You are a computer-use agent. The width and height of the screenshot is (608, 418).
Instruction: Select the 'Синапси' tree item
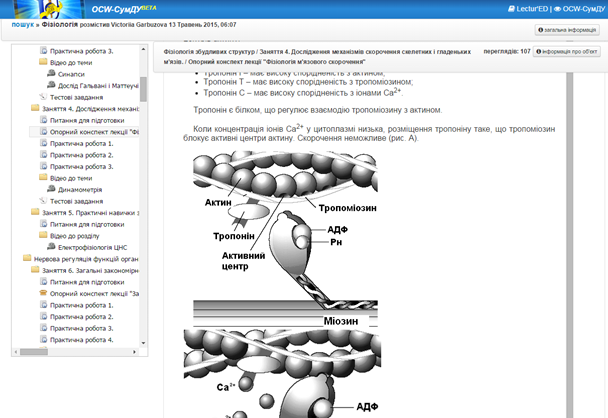point(71,74)
